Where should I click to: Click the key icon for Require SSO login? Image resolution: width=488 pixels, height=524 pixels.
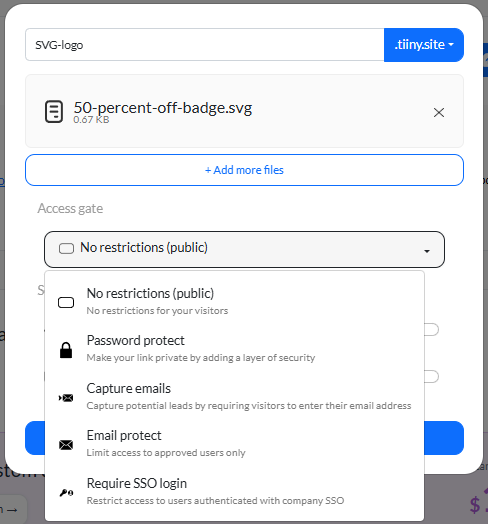[66, 493]
